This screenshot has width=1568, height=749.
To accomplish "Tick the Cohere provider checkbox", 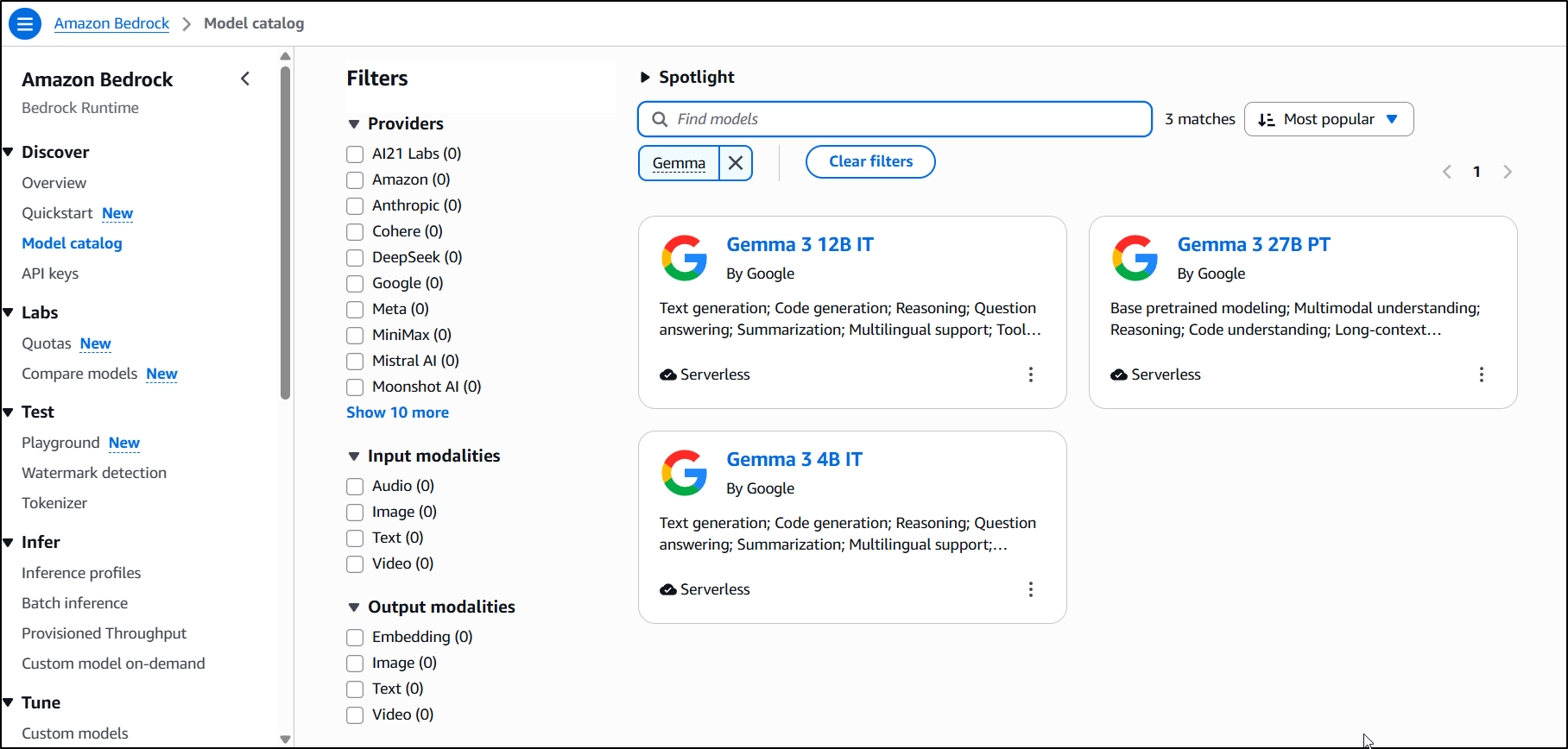I will 355,232.
